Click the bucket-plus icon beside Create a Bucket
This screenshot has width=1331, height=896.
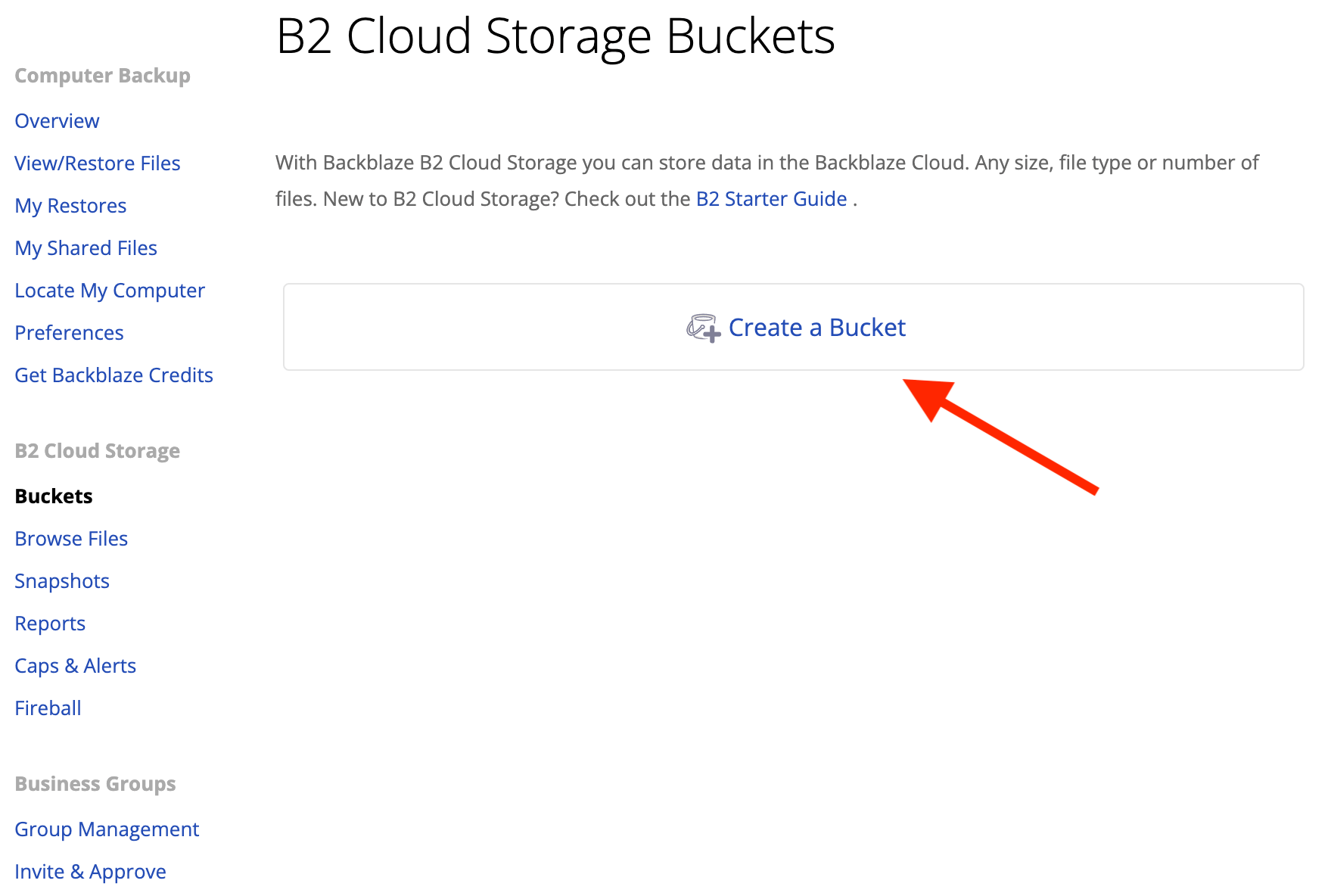pyautogui.click(x=703, y=328)
